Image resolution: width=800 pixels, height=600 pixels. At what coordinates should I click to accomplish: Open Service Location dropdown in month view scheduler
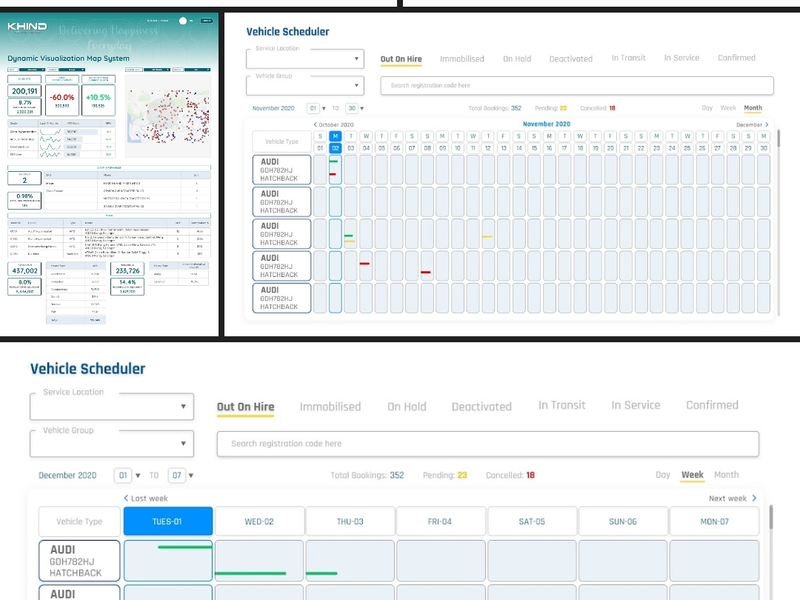point(305,59)
